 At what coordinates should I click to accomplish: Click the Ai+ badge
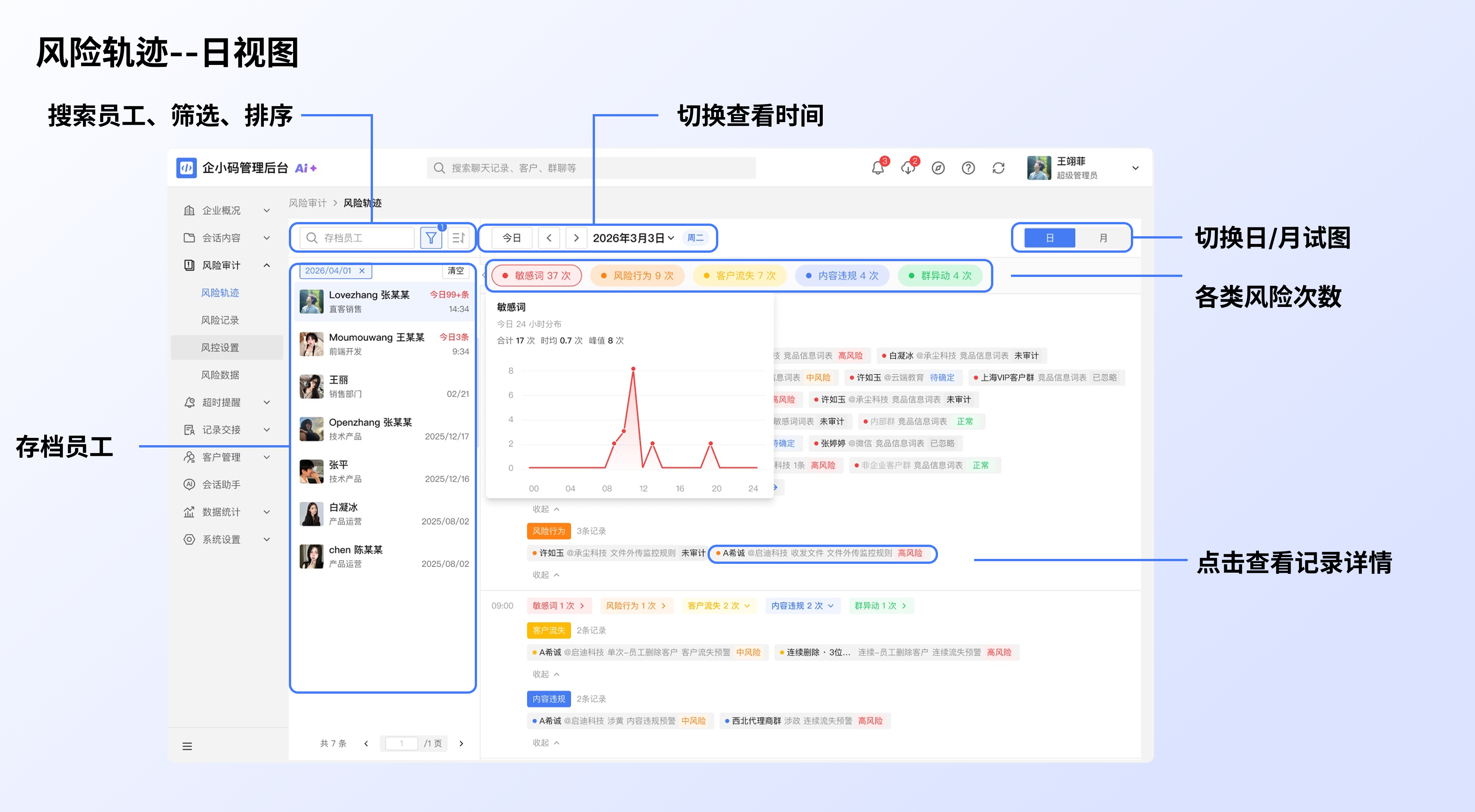pyautogui.click(x=306, y=168)
